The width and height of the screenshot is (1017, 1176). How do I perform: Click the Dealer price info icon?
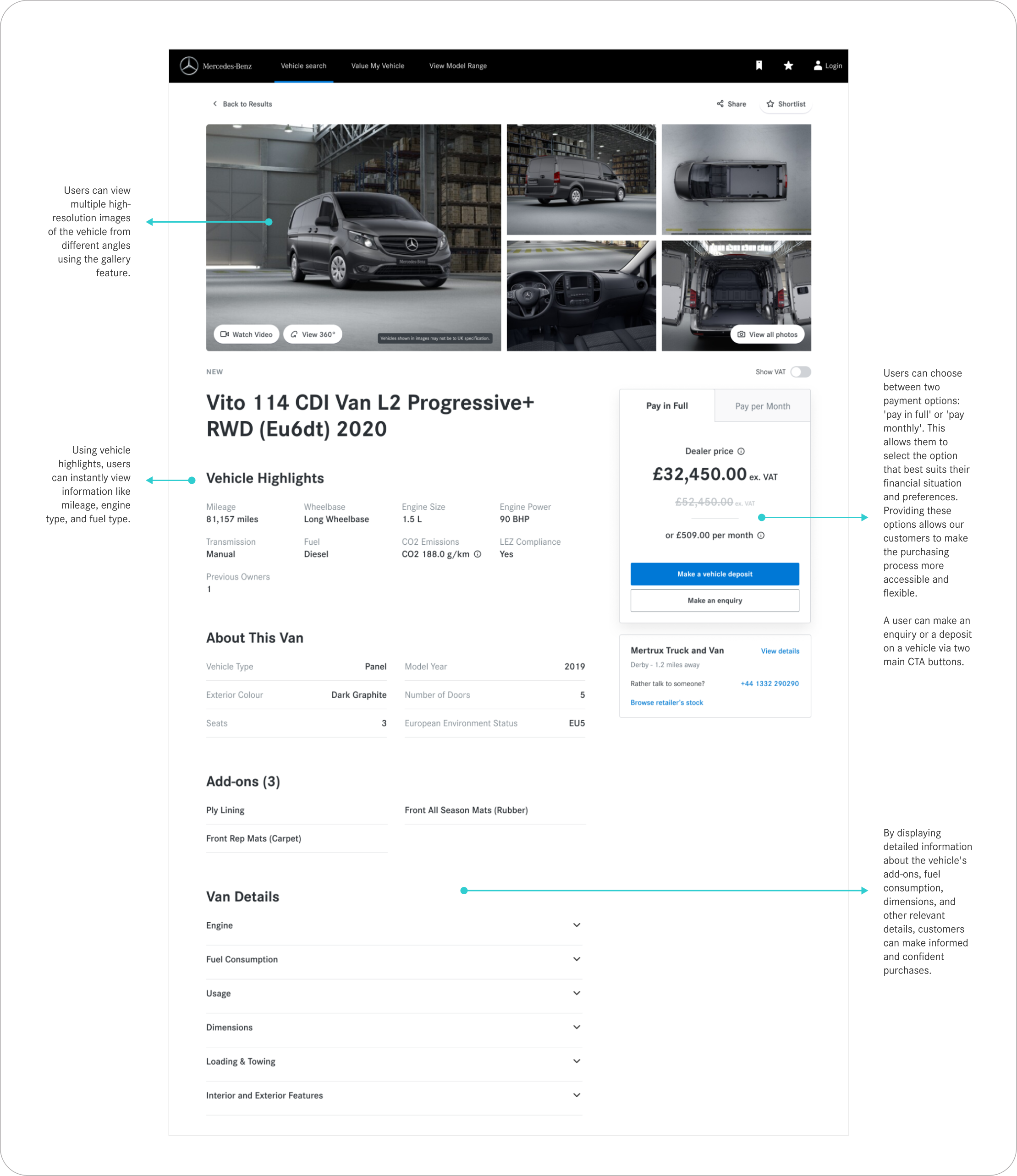click(x=741, y=451)
